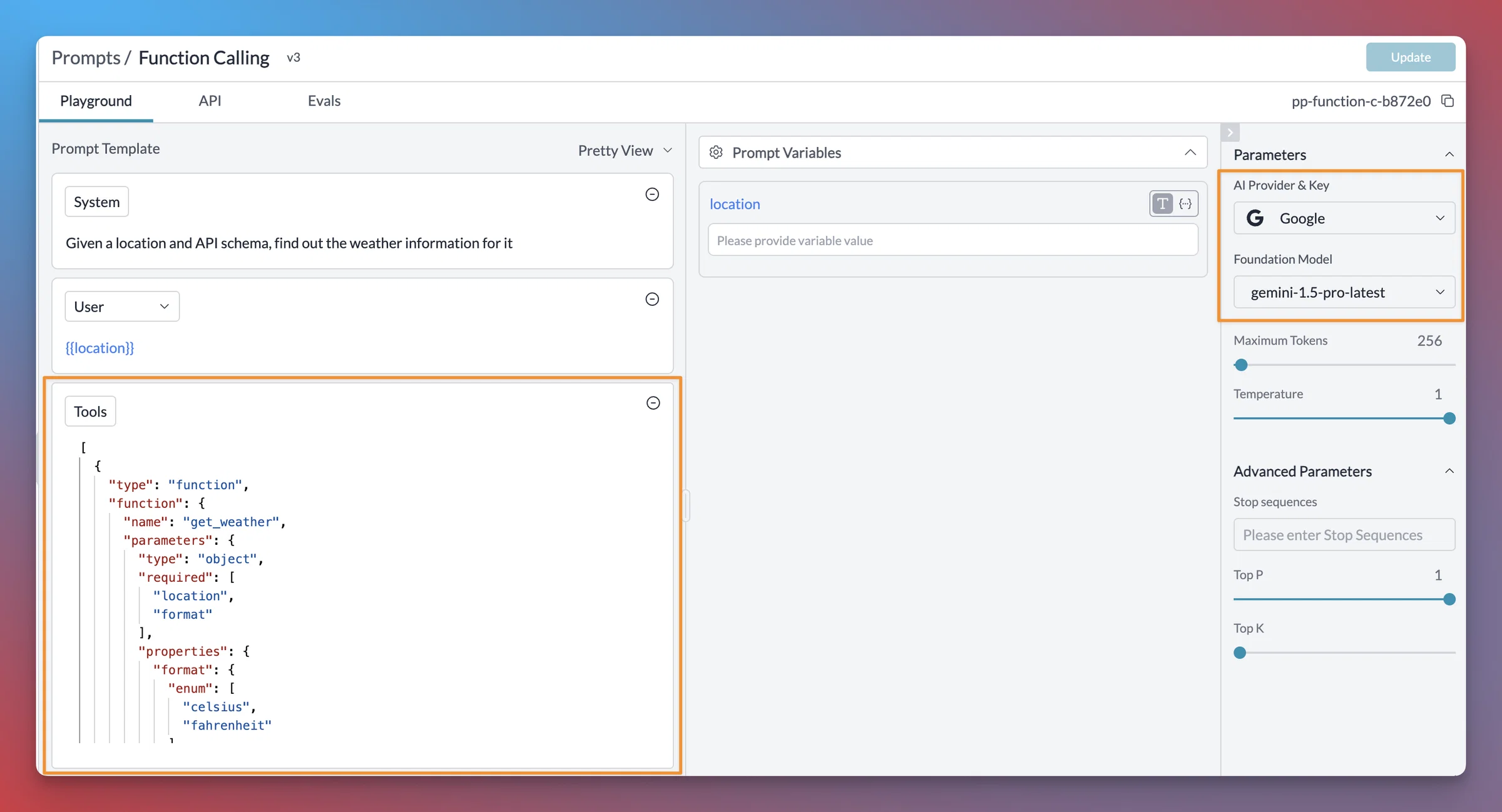Collapse the Advanced Parameters section
Viewport: 1502px width, 812px height.
1449,471
